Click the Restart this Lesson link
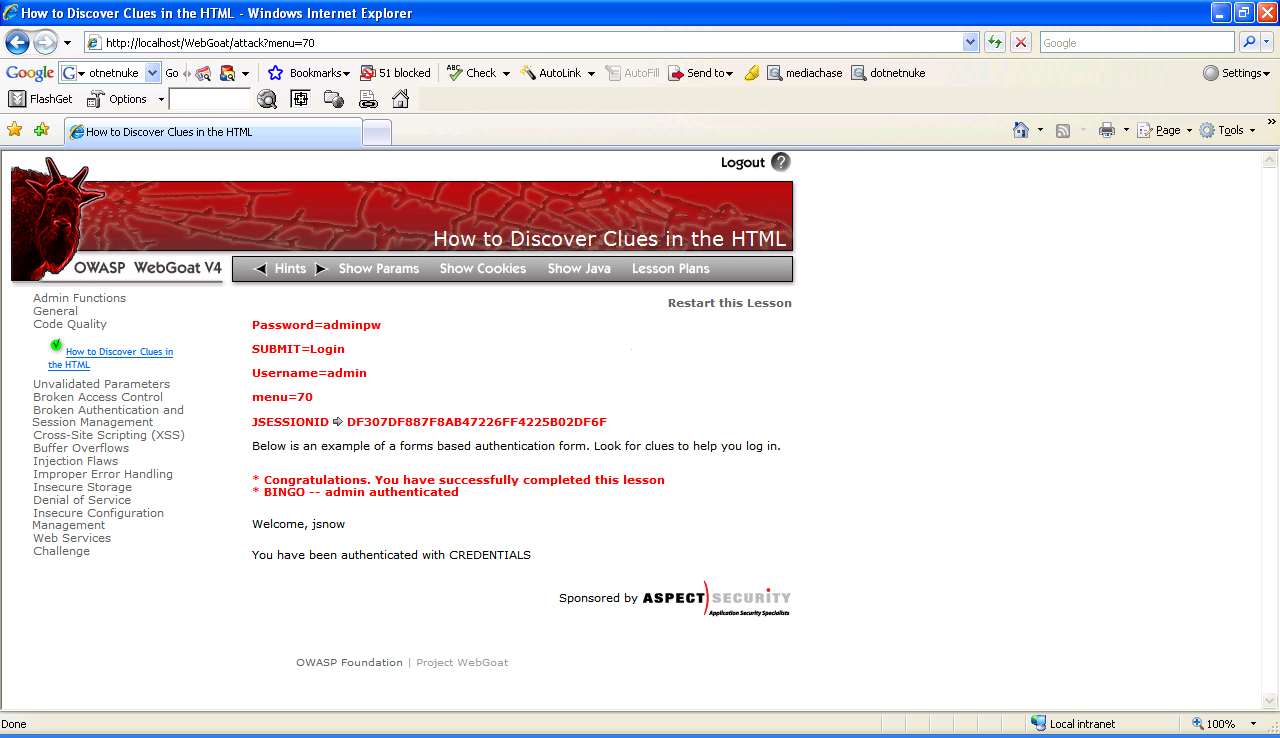The image size is (1280, 738). [729, 303]
